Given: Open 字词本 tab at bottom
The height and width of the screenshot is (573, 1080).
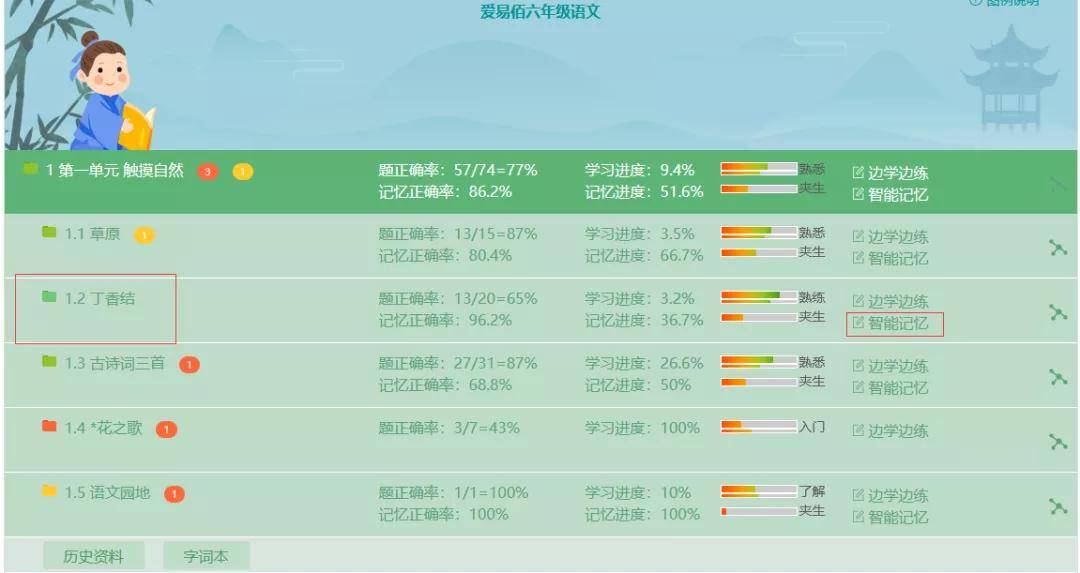Looking at the screenshot, I should pyautogui.click(x=206, y=556).
